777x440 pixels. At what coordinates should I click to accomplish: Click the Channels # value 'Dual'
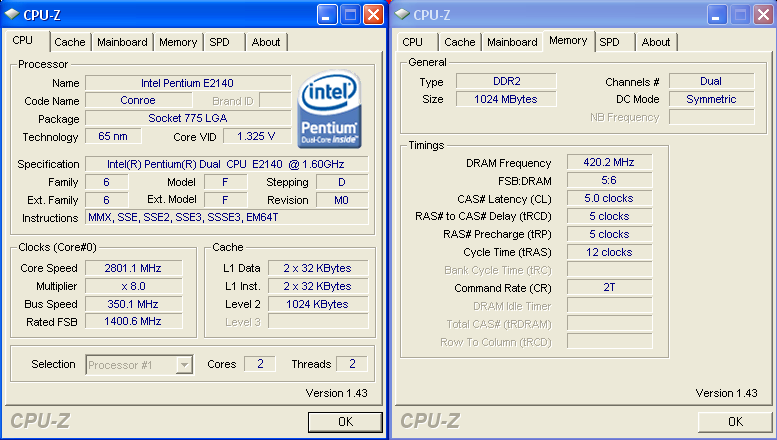(x=712, y=81)
